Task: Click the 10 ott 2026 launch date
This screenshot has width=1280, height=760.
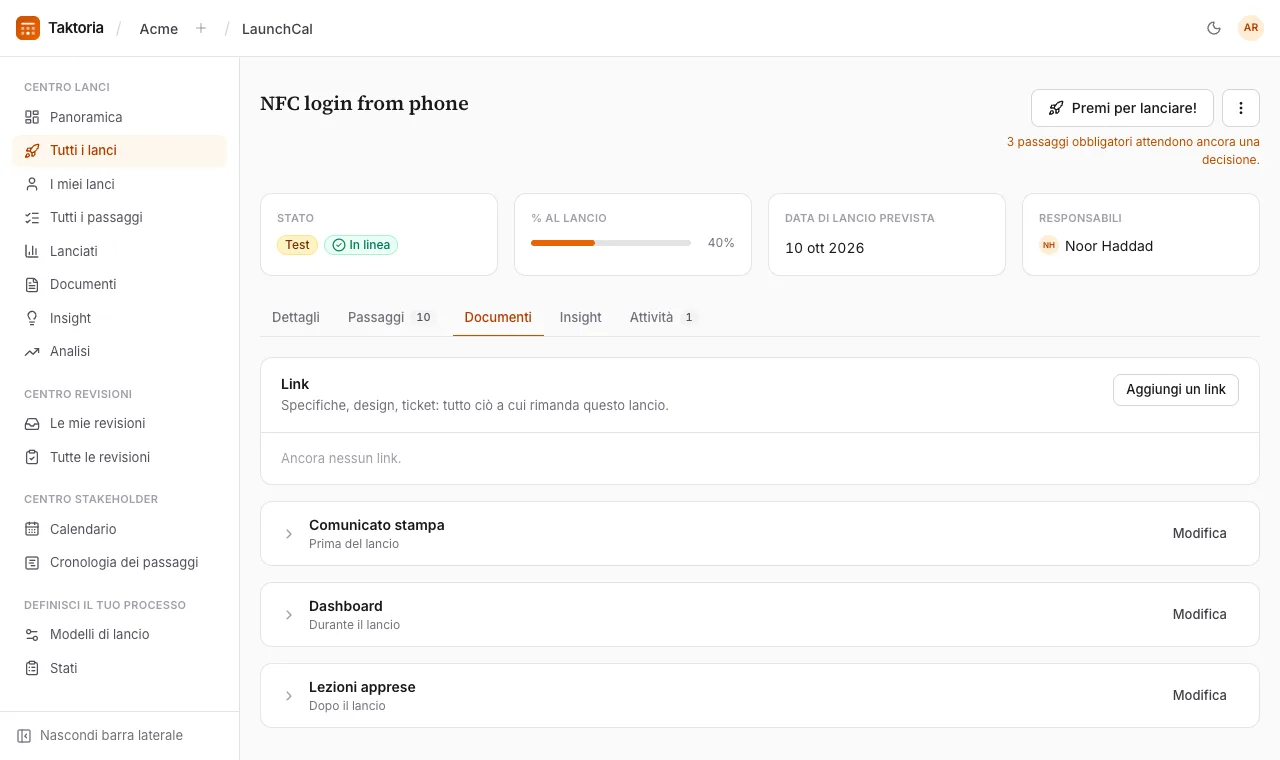Action: 825,248
